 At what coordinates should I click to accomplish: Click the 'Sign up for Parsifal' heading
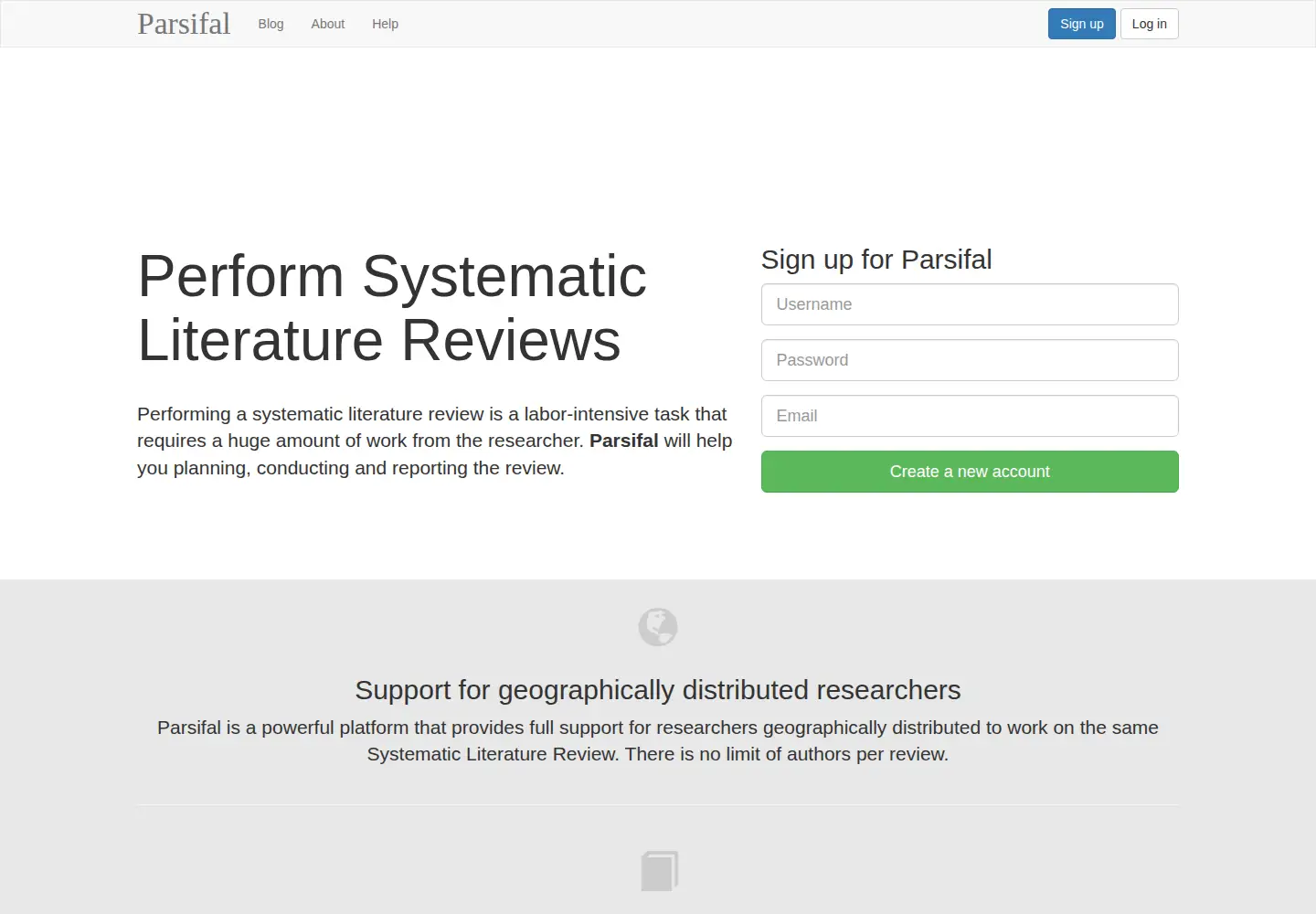pos(876,260)
